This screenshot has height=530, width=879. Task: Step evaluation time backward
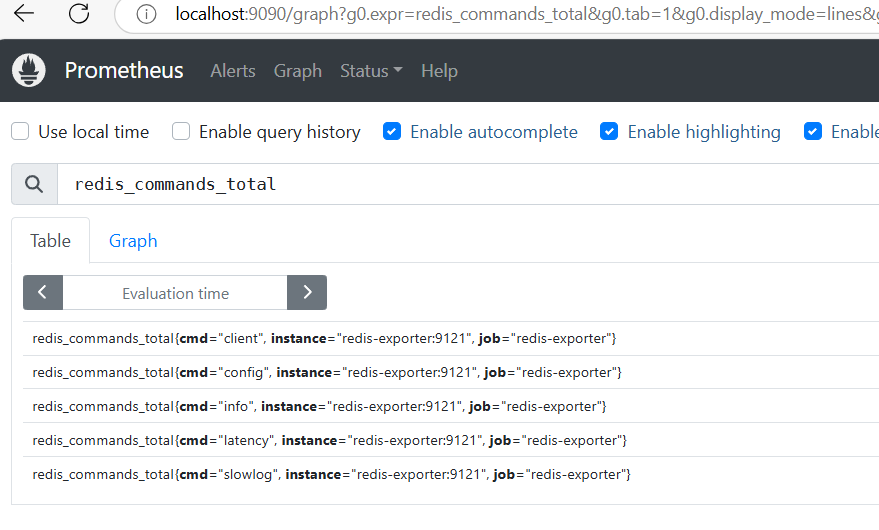pyautogui.click(x=43, y=292)
